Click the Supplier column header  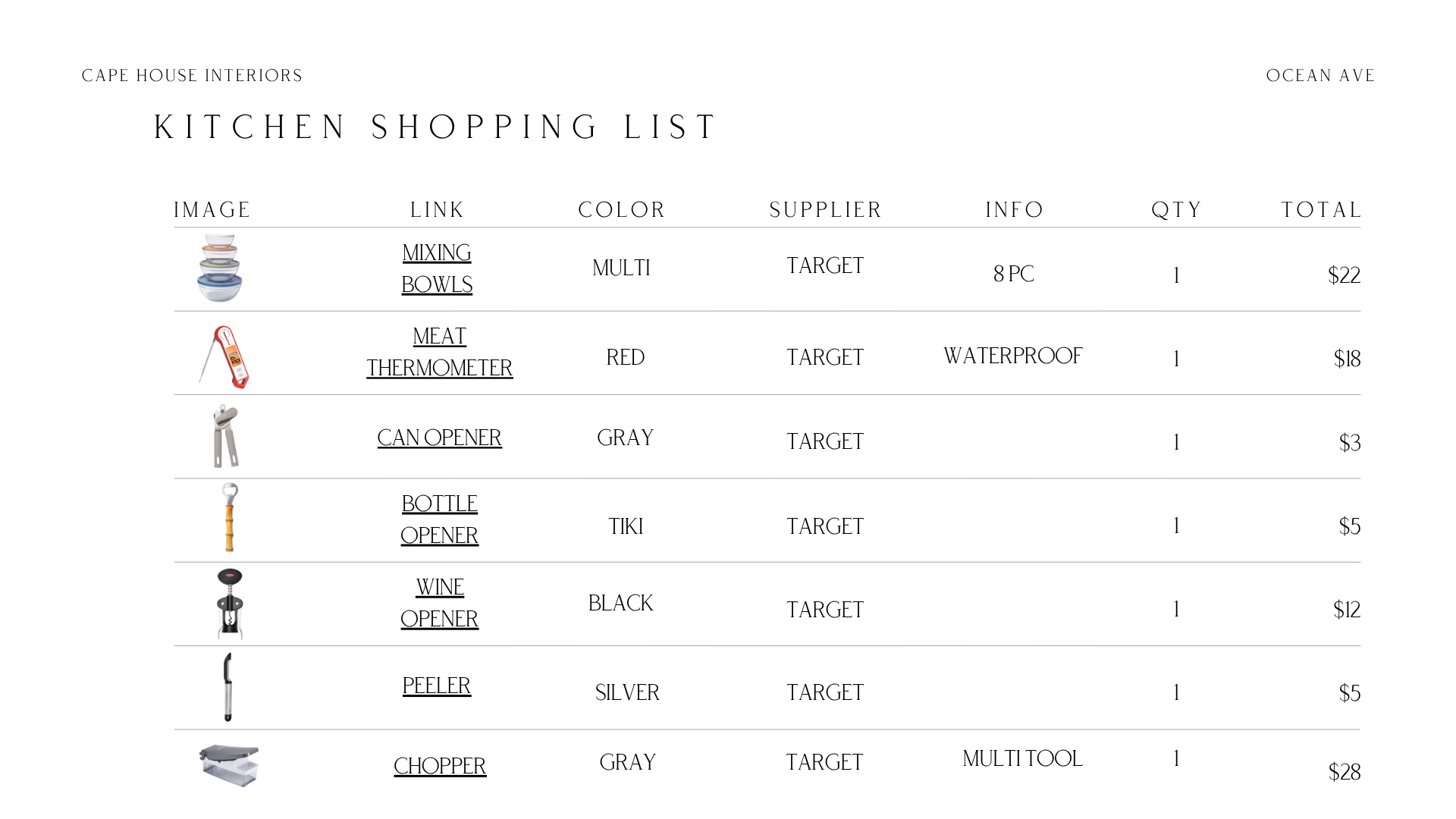825,210
